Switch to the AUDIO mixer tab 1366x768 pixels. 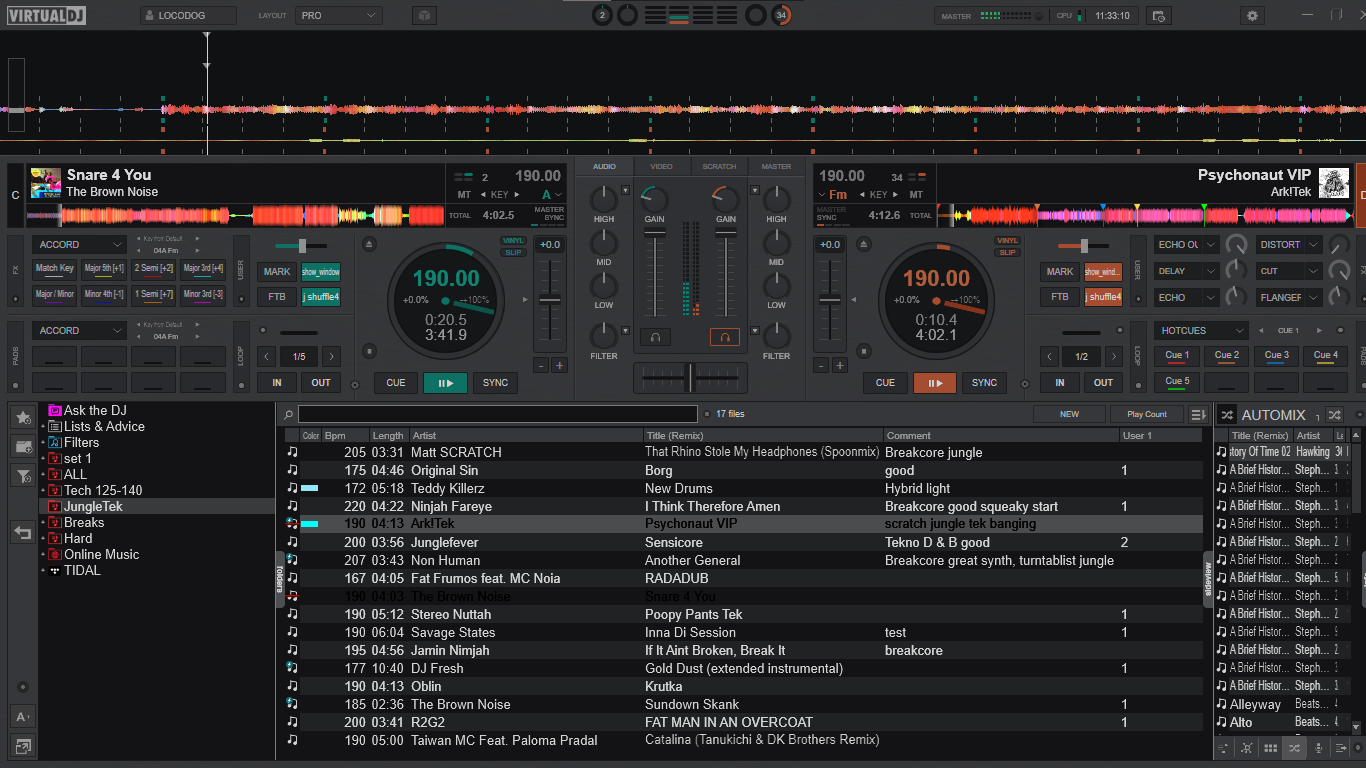click(604, 167)
